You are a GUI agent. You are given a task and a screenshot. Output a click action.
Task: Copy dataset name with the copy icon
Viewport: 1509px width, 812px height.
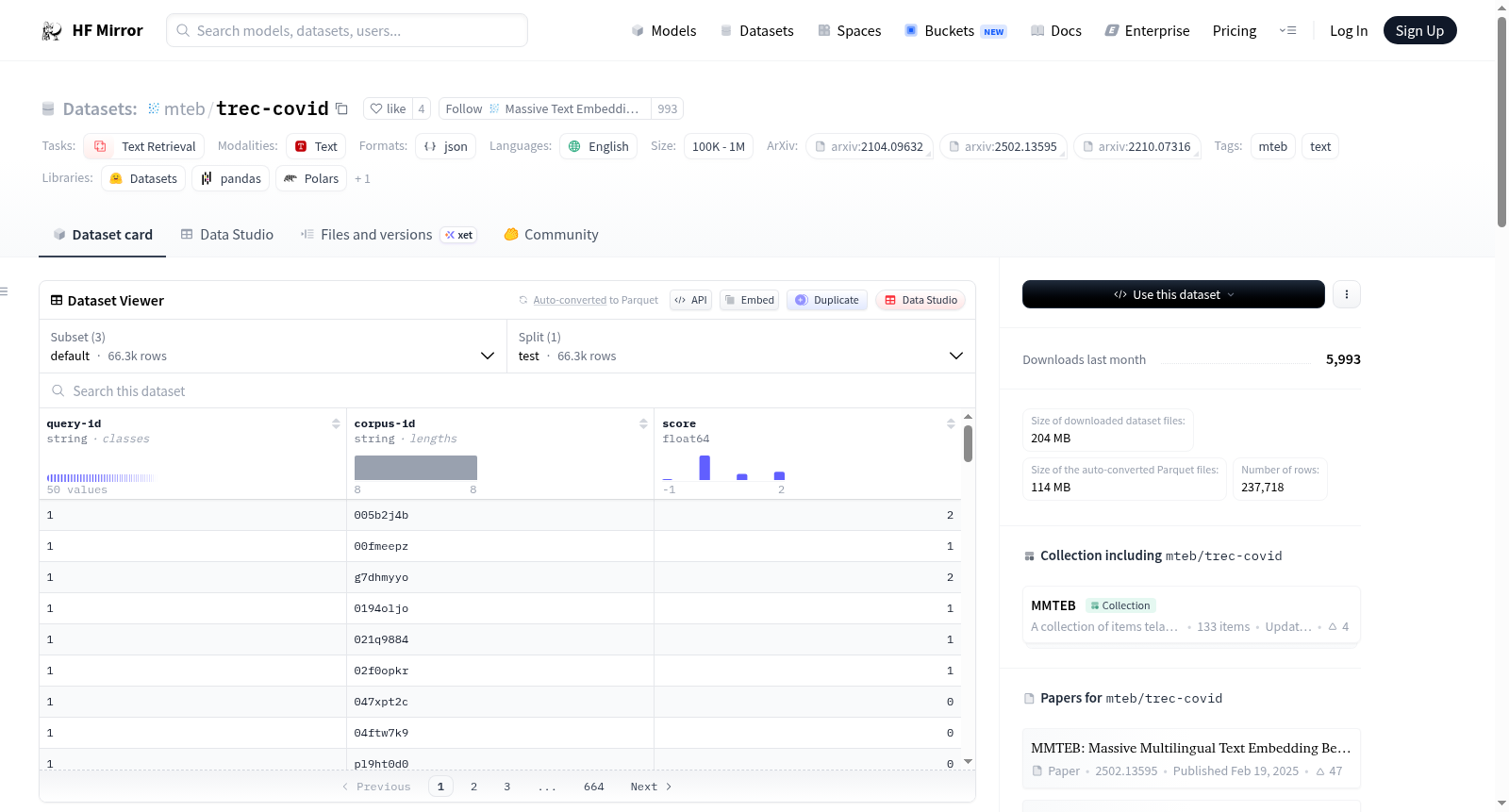[341, 108]
